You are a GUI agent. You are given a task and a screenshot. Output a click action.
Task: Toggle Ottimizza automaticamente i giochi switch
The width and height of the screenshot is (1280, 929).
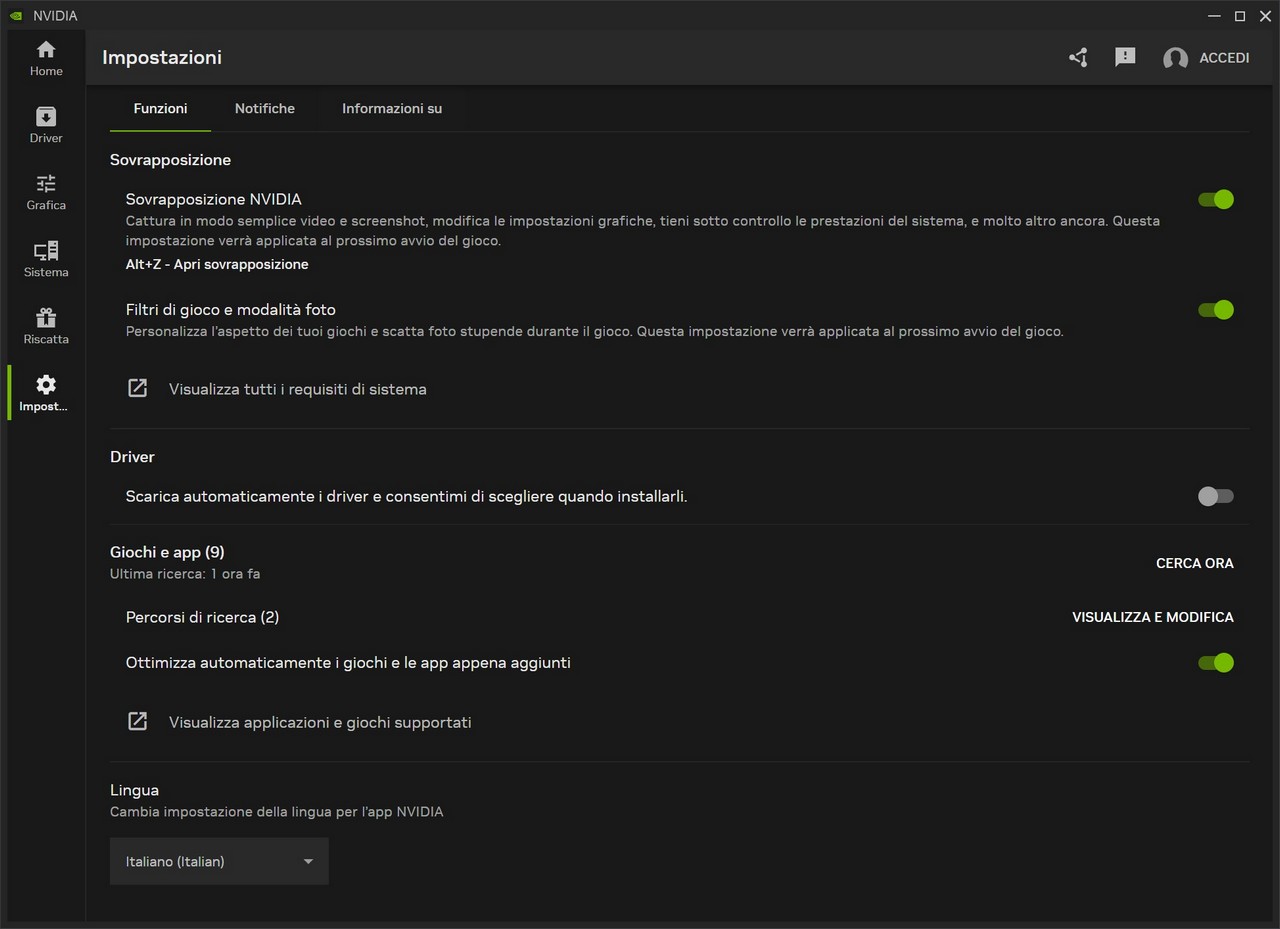coord(1216,662)
